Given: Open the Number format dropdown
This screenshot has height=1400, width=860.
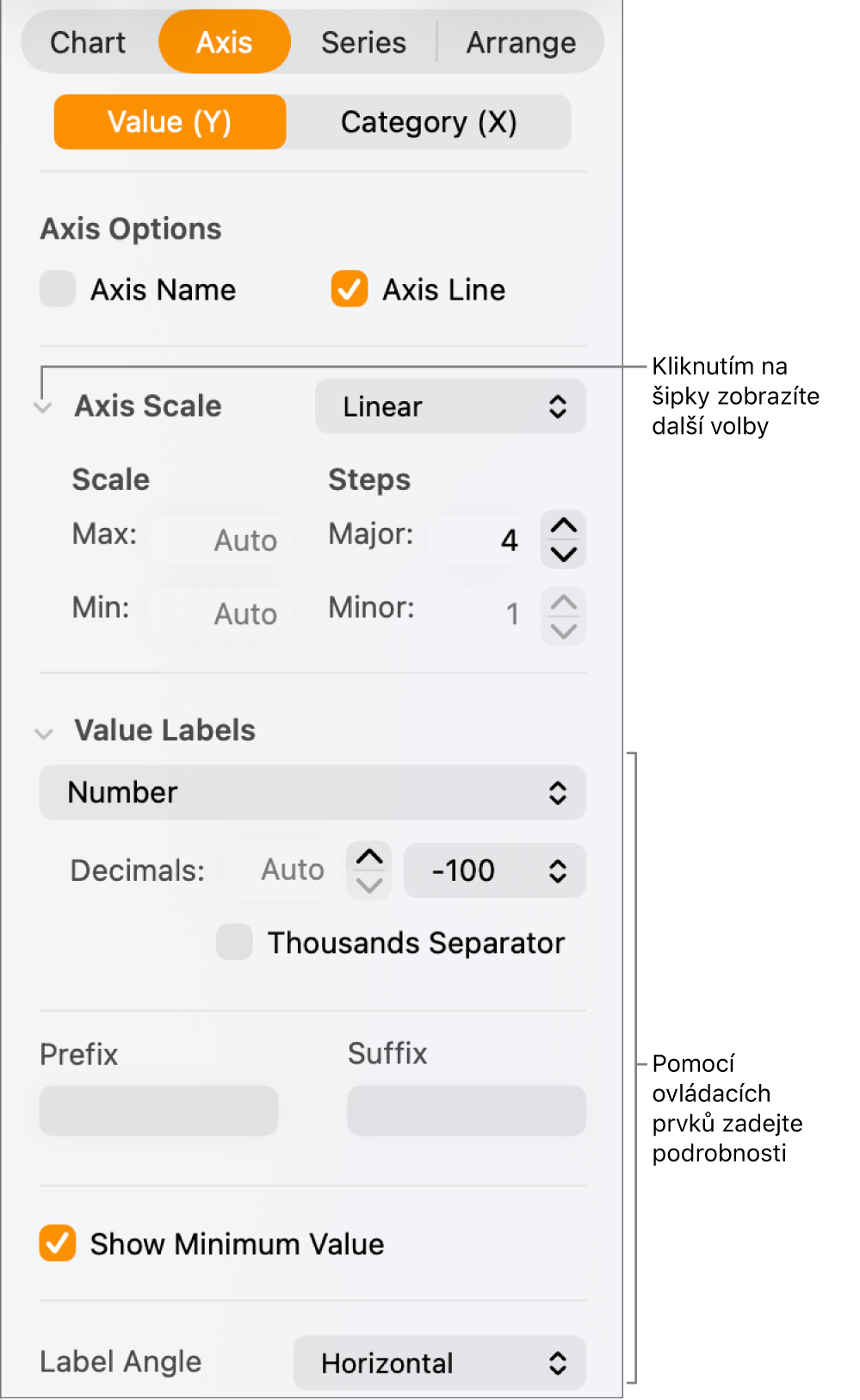Looking at the screenshot, I should (x=312, y=792).
